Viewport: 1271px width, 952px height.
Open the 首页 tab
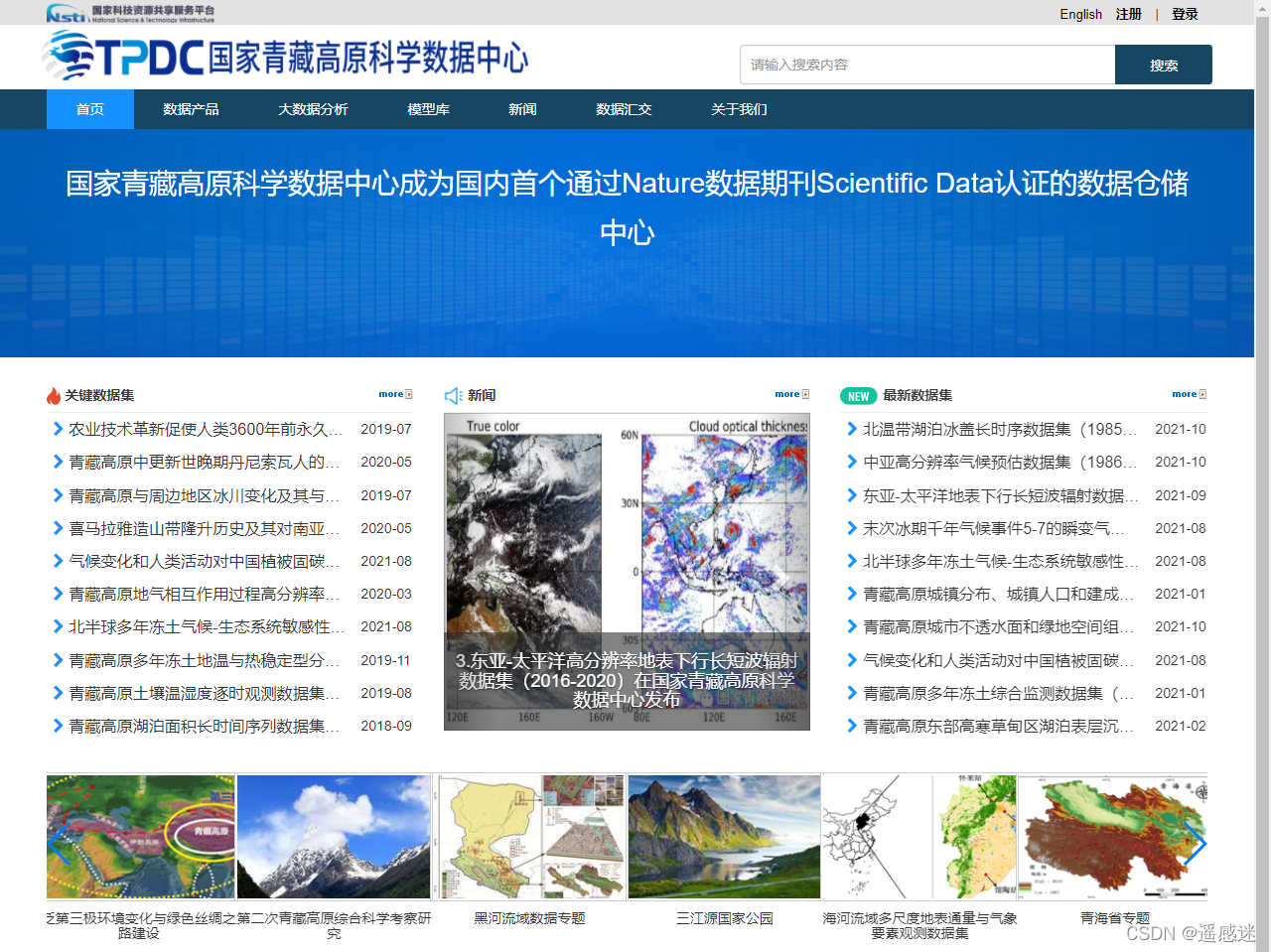click(90, 109)
